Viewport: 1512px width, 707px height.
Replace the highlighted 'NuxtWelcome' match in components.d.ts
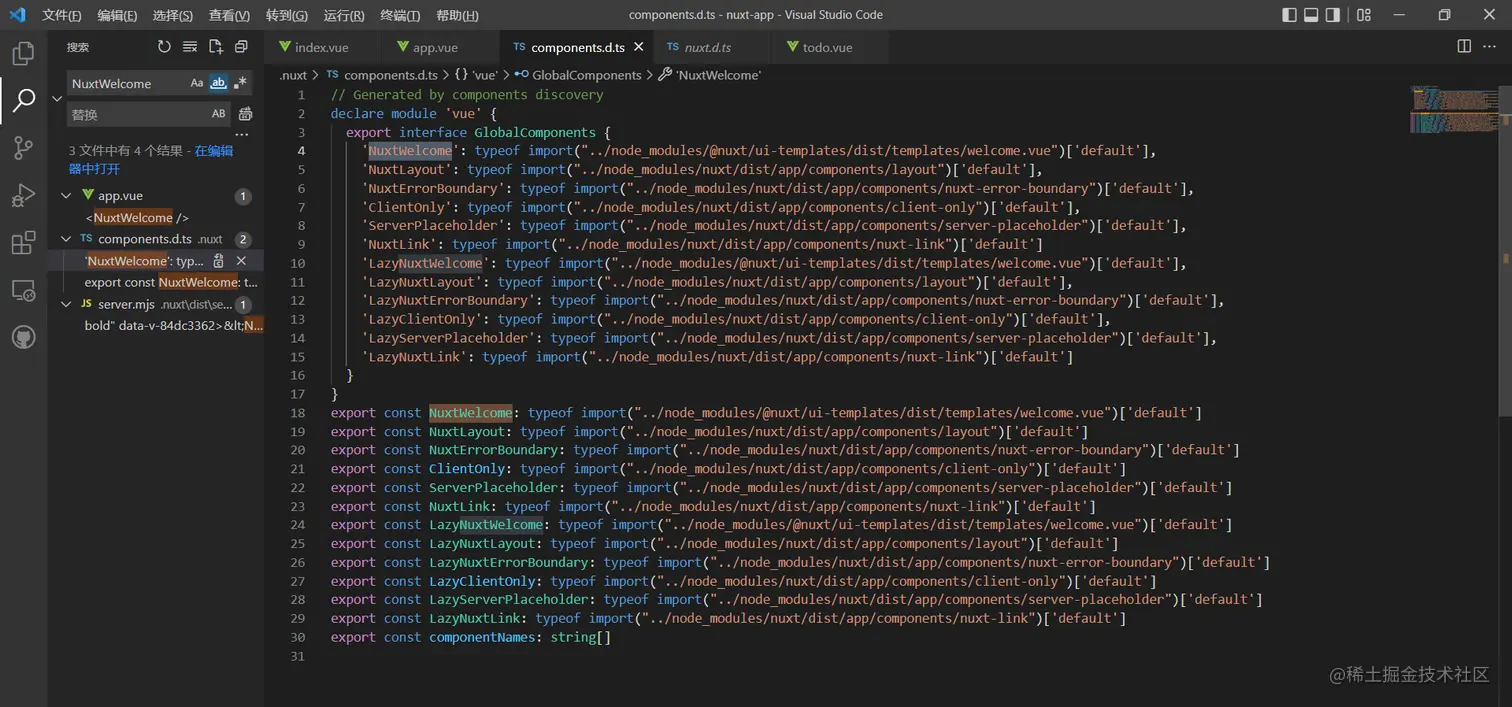coord(219,261)
